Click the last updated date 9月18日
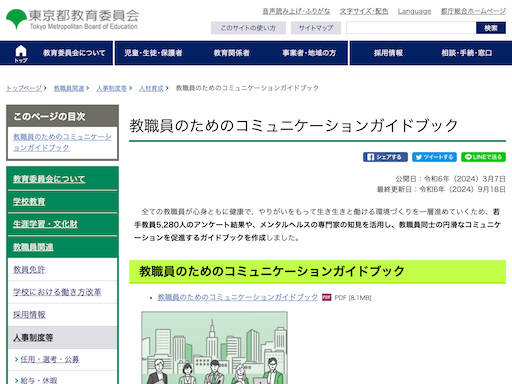The height and width of the screenshot is (384, 512). click(492, 189)
